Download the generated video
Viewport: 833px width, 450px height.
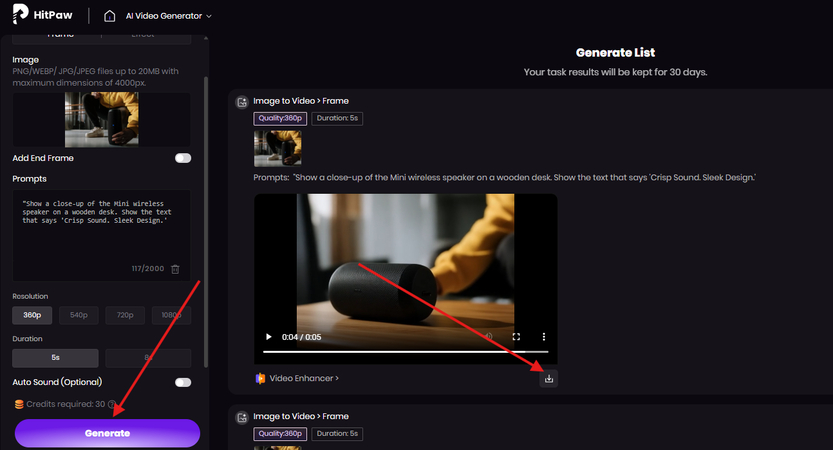(x=549, y=379)
